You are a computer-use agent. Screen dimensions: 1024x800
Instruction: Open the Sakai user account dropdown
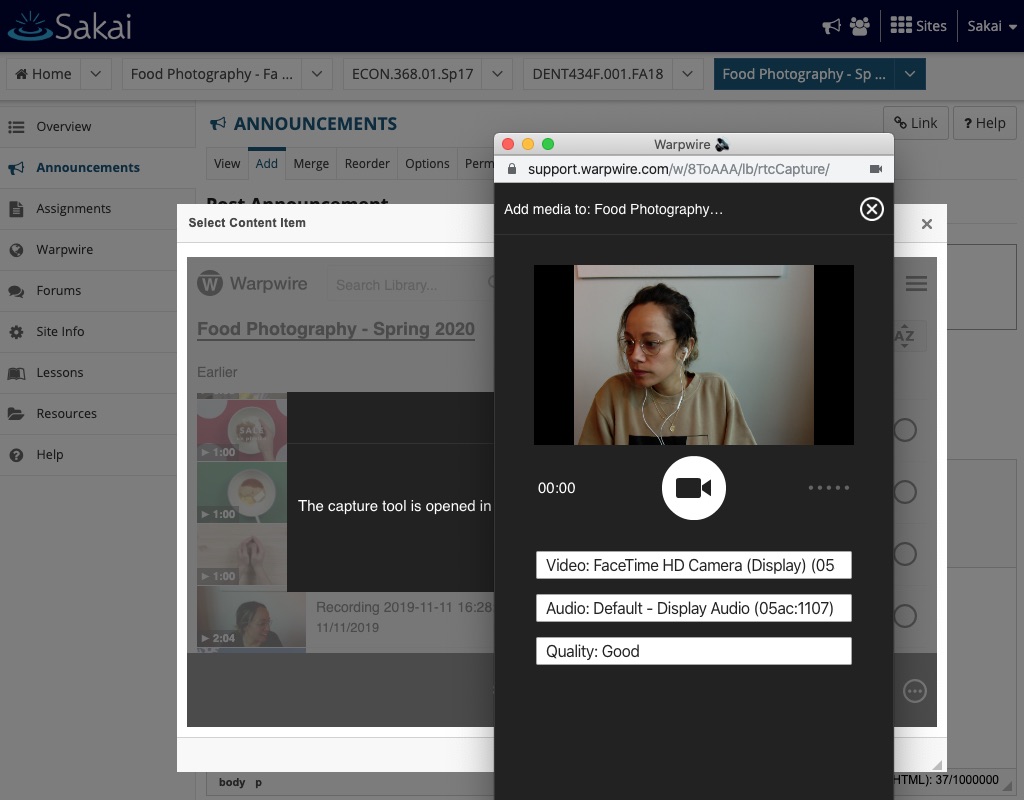tap(991, 26)
